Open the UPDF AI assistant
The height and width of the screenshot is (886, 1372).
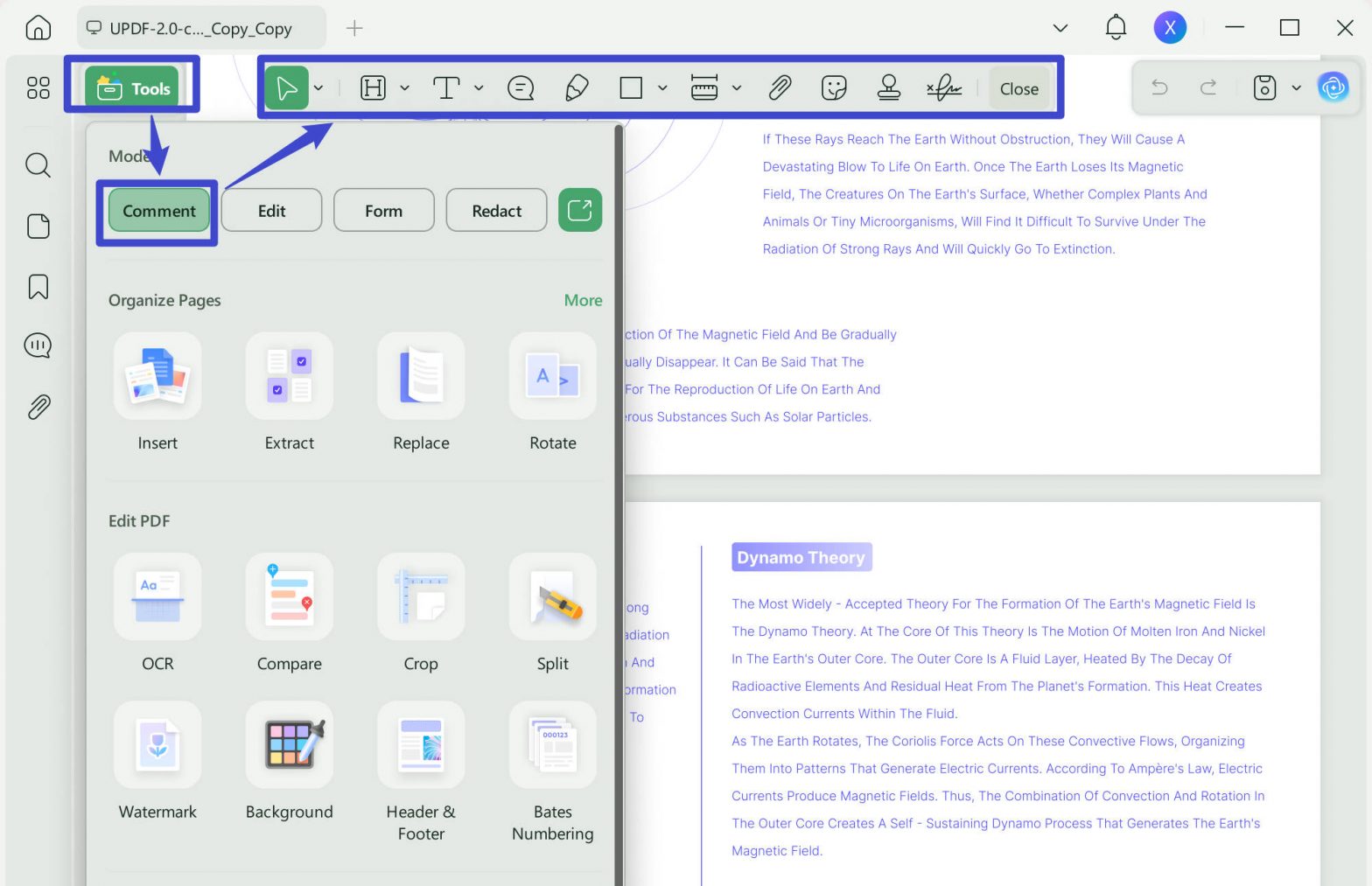pos(1333,87)
